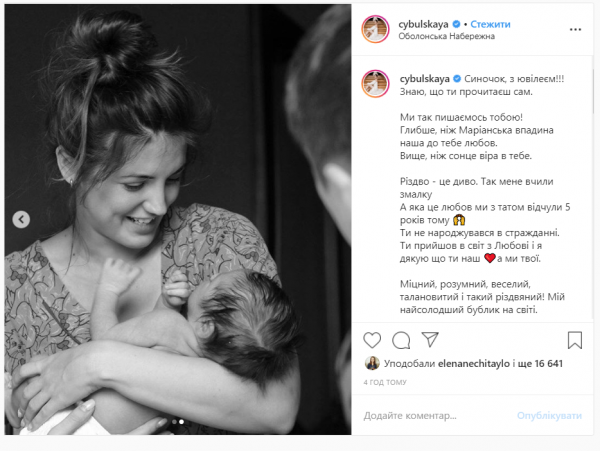Open three-dot more options menu

[575, 29]
